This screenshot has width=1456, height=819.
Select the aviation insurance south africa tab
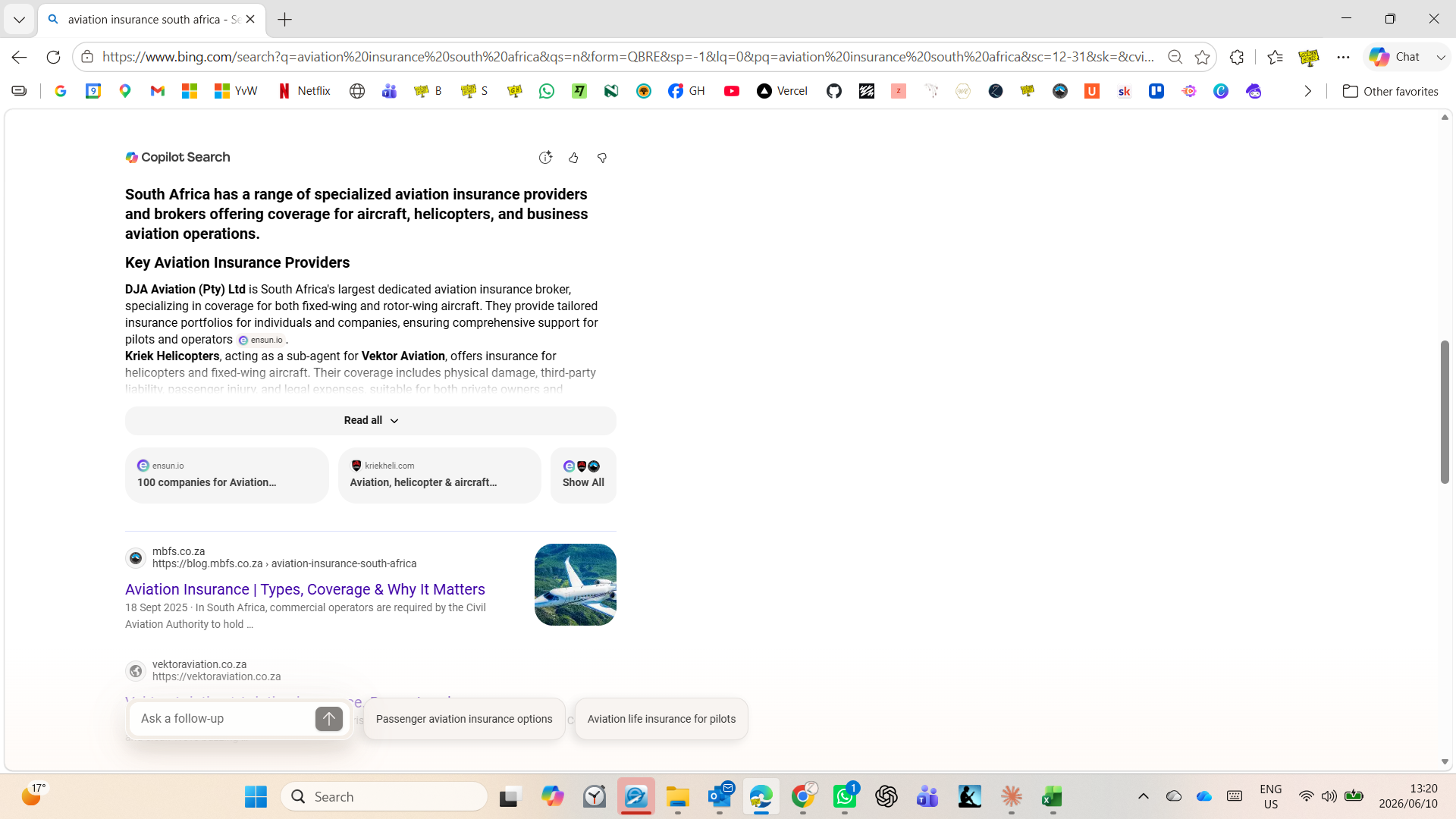(152, 20)
